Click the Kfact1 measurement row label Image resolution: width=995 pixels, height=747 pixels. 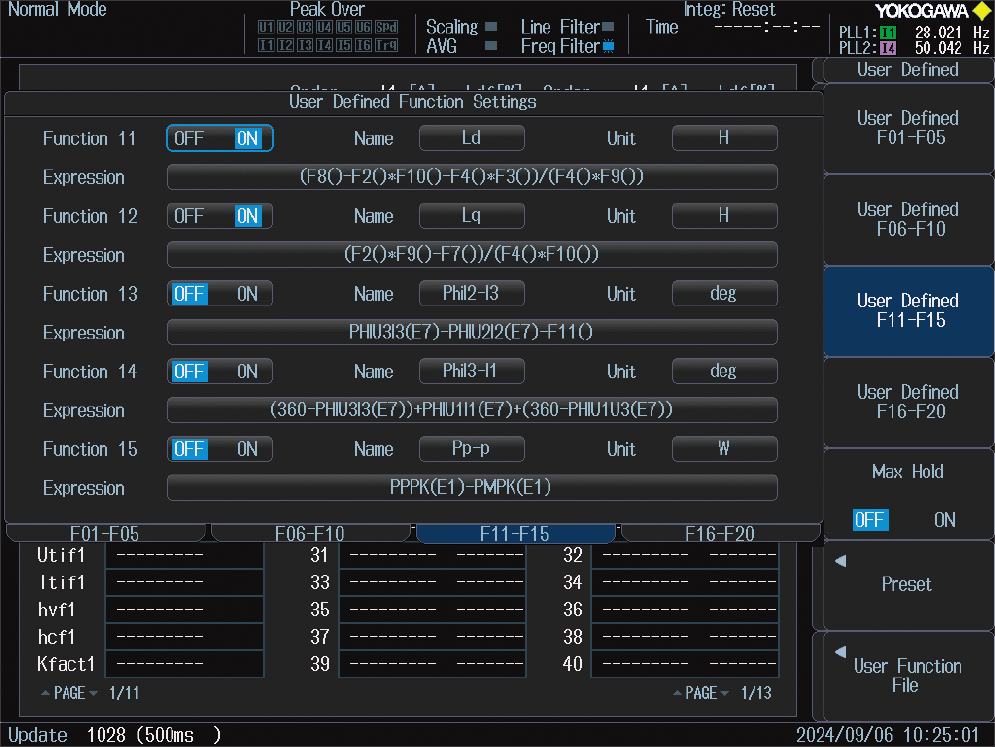tap(66, 664)
